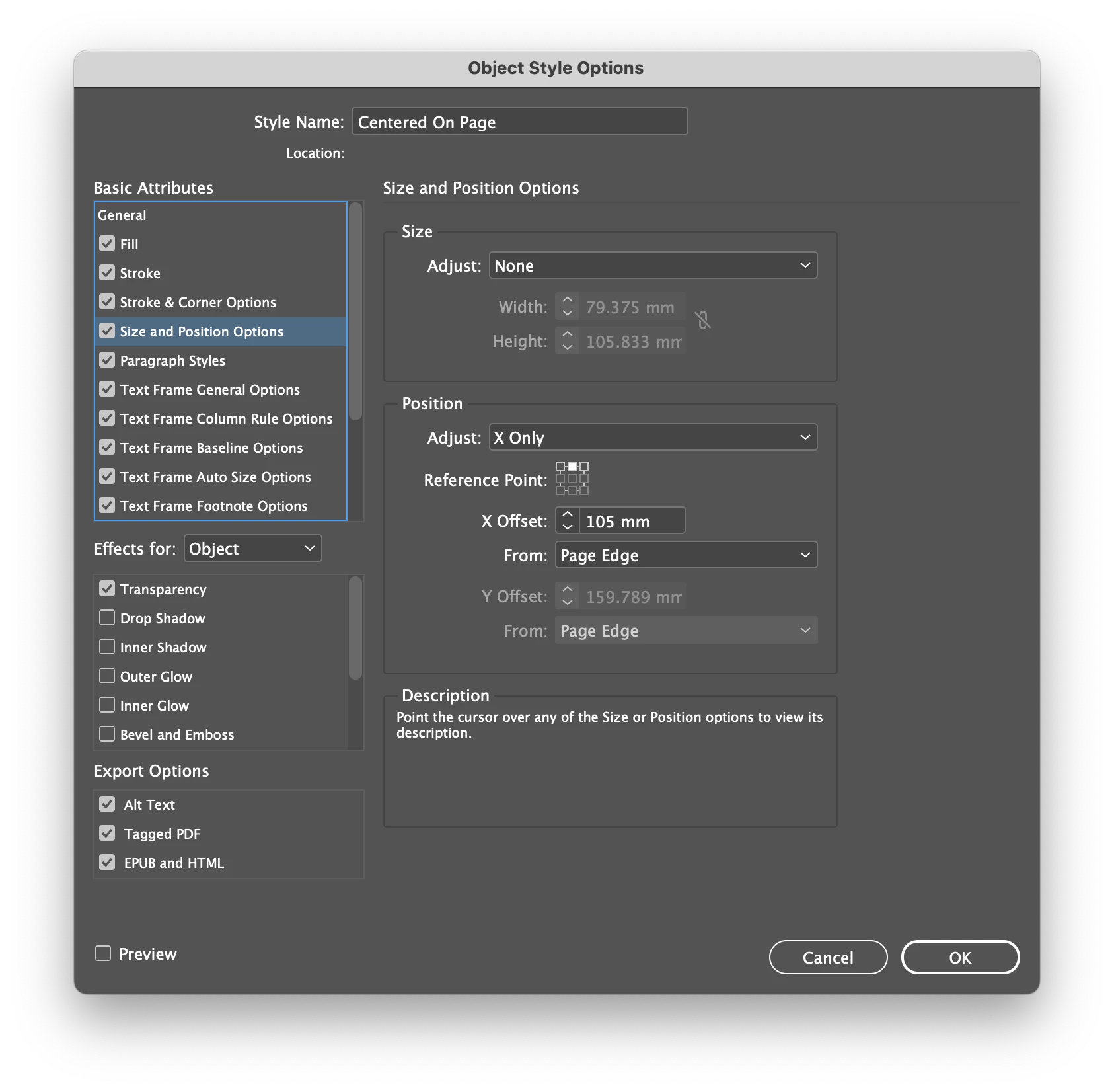Select Drop Shadow label in effects list
This screenshot has height=1092, width=1114.
pyautogui.click(x=163, y=619)
